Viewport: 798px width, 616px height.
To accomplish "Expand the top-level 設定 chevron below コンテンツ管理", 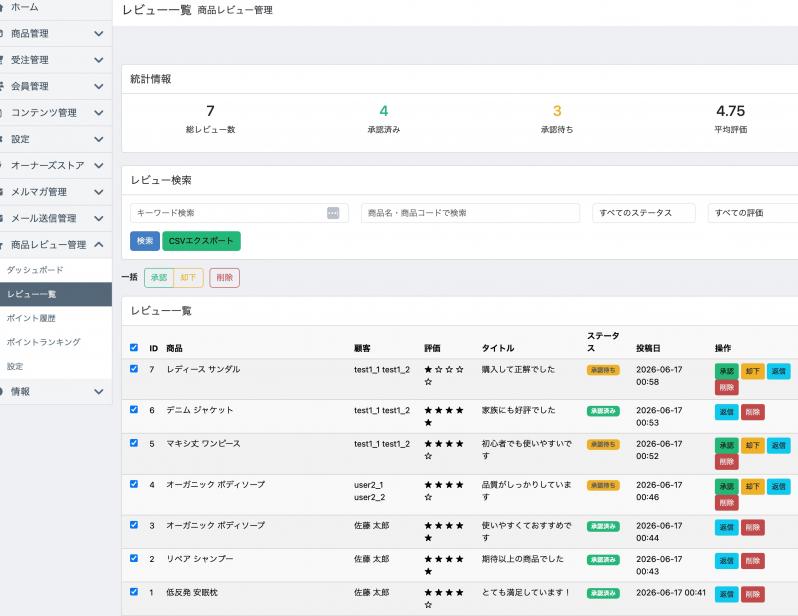I will coord(99,139).
